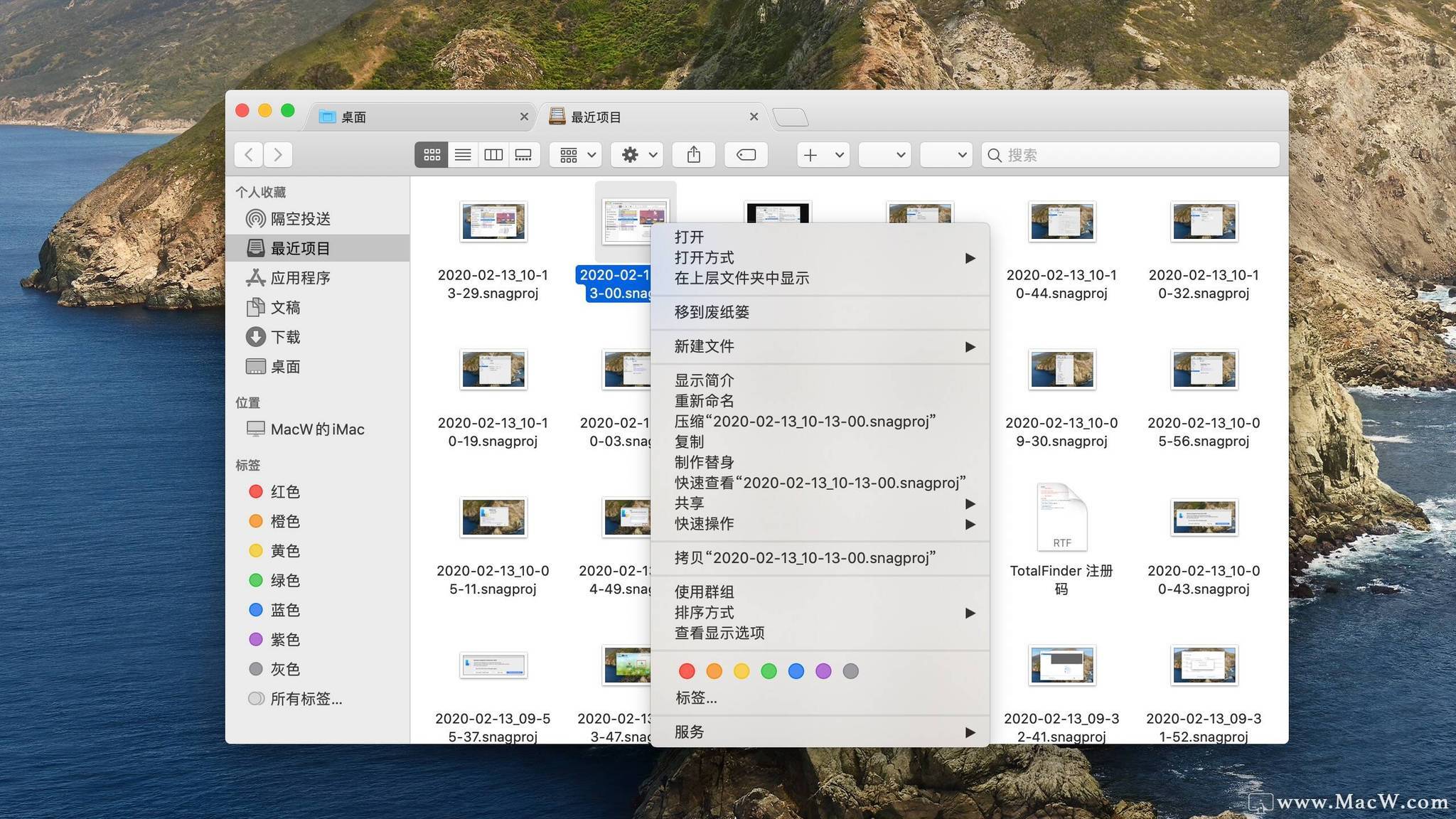Choose 在上层文件夹中显示
The image size is (1456, 819).
pyautogui.click(x=820, y=278)
